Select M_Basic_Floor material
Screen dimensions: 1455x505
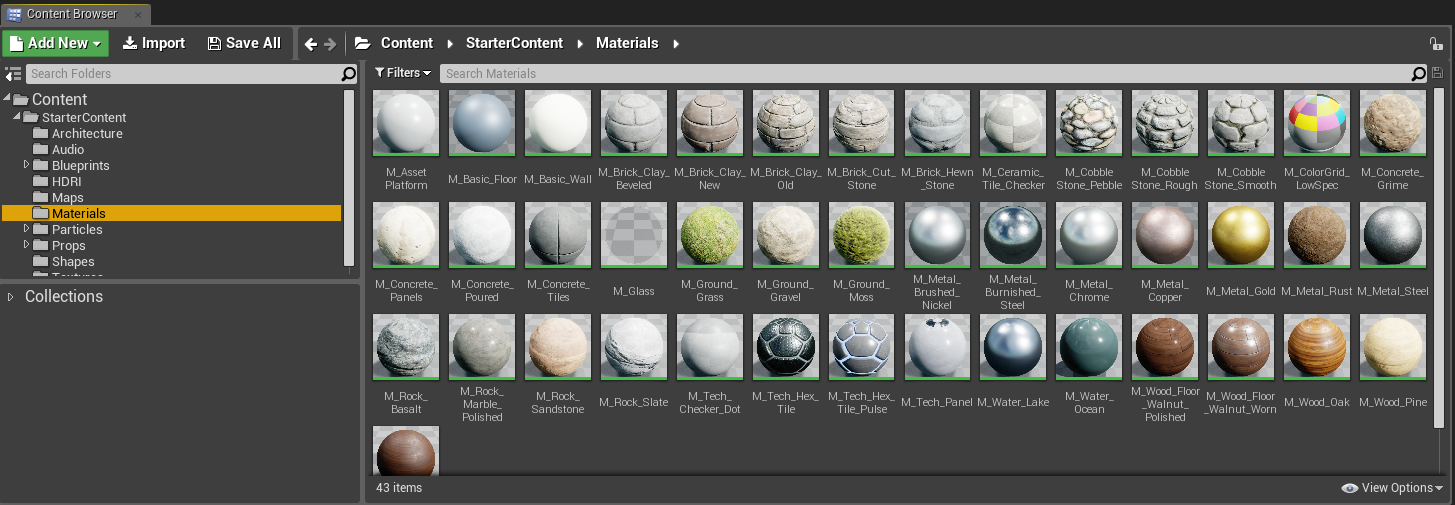[x=482, y=141]
